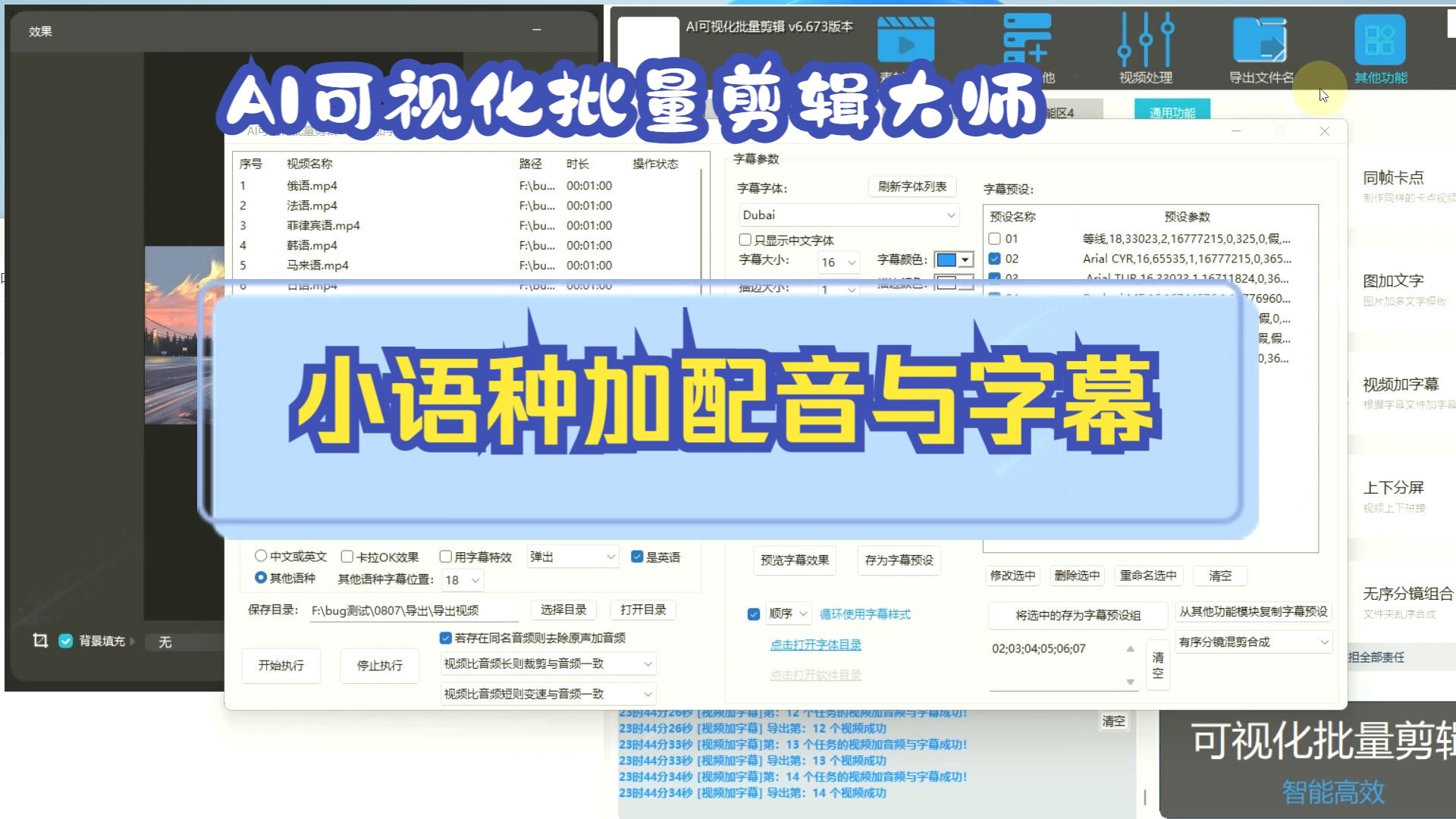Click 存为字幕预设 button
This screenshot has height=819, width=1456.
click(x=899, y=560)
